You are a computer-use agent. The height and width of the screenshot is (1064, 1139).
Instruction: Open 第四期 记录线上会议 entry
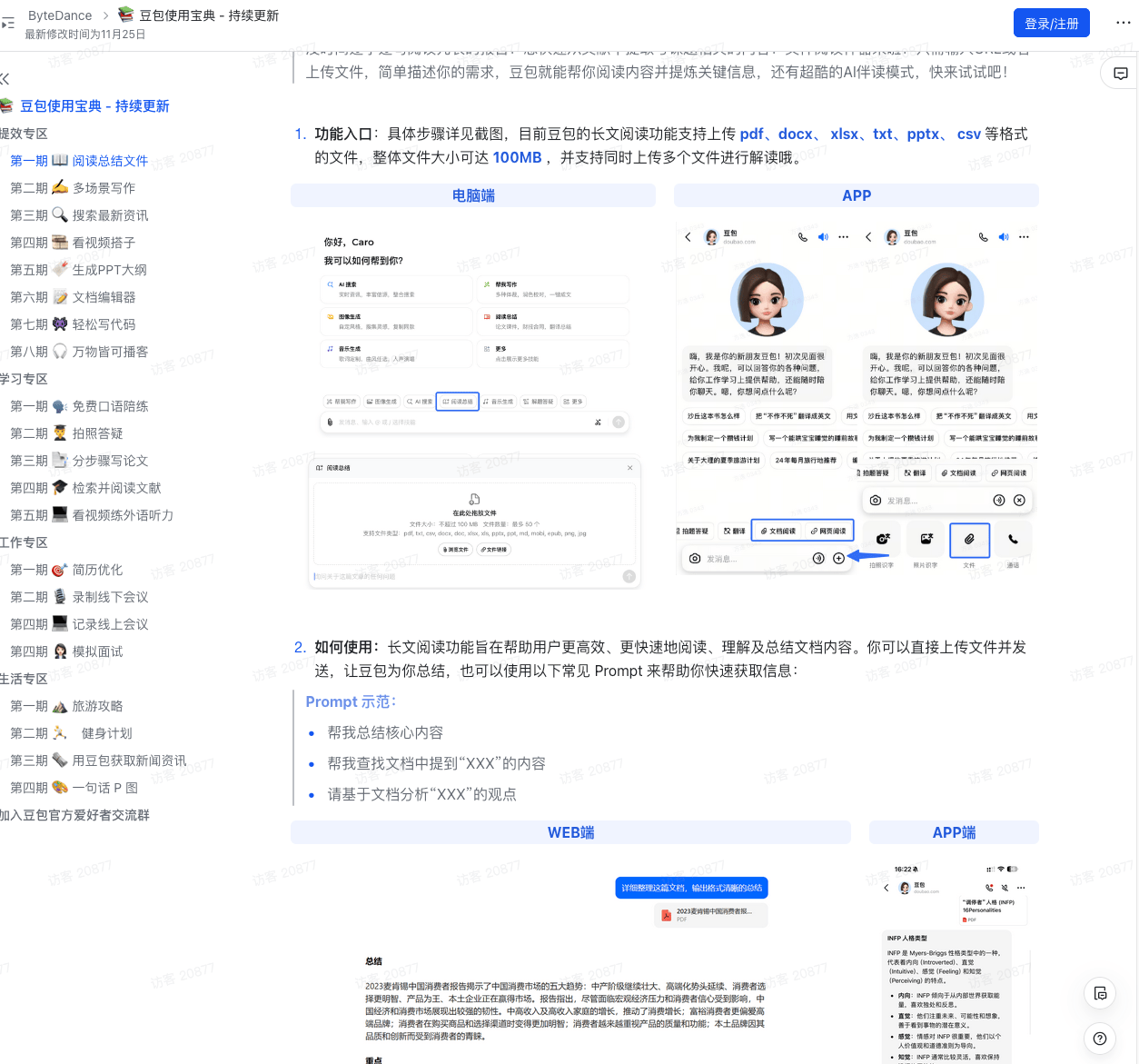(79, 624)
